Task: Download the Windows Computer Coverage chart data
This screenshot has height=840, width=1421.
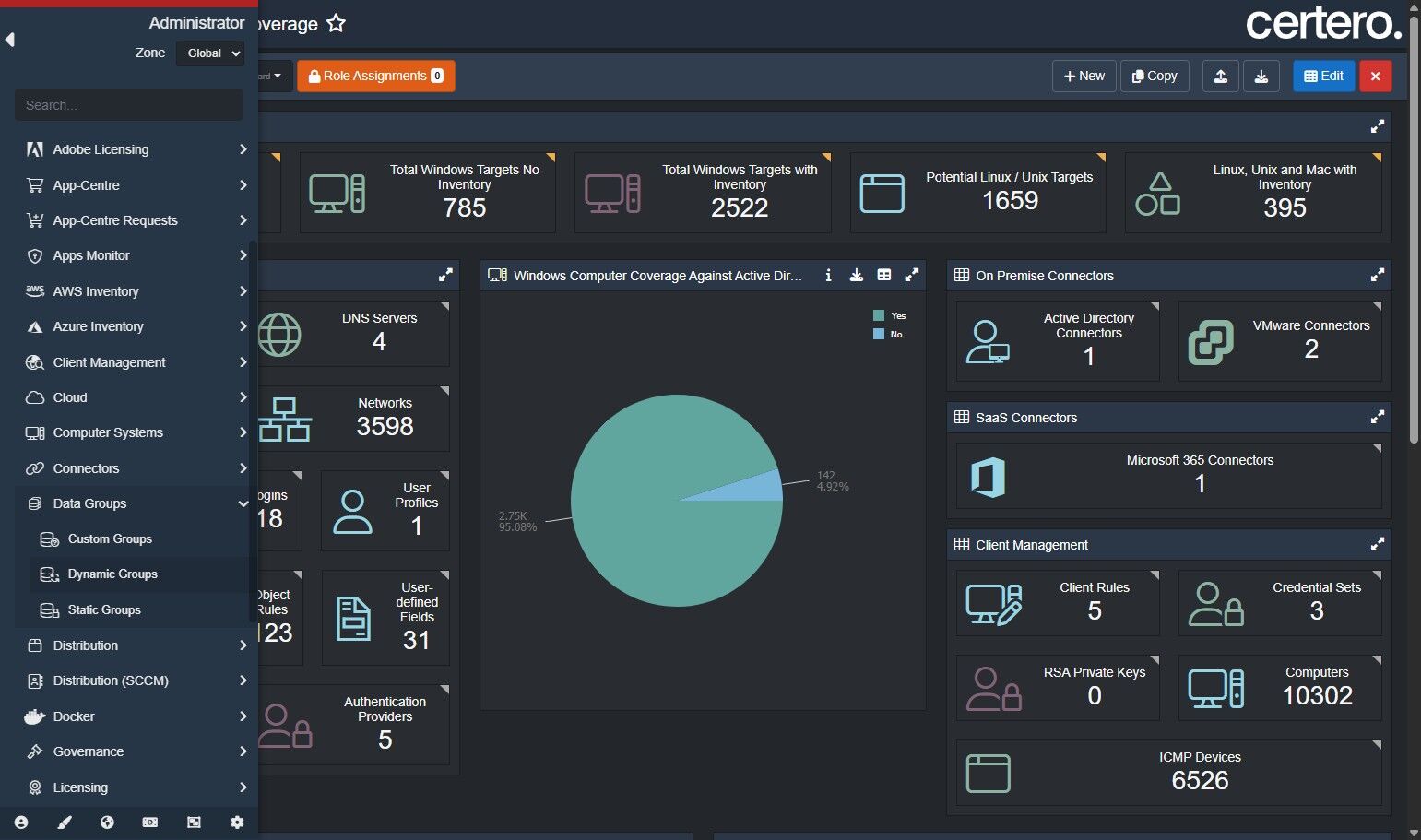Action: tap(857, 275)
